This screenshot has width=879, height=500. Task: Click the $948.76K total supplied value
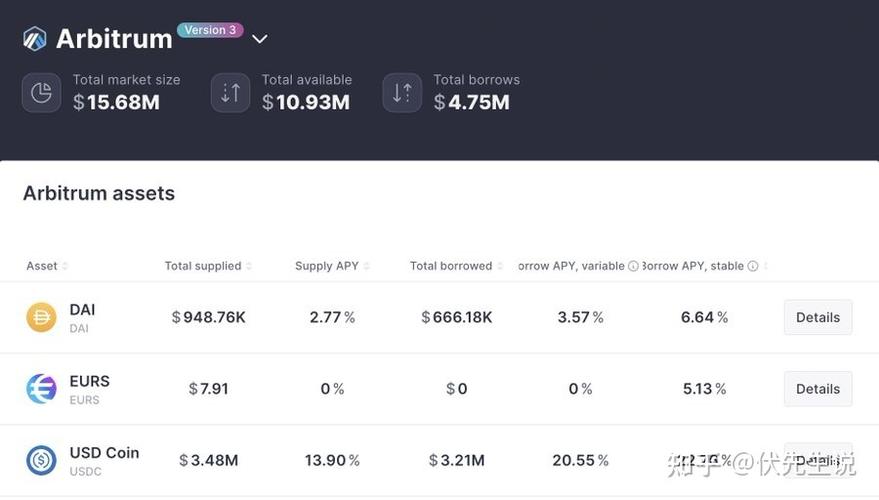(209, 317)
